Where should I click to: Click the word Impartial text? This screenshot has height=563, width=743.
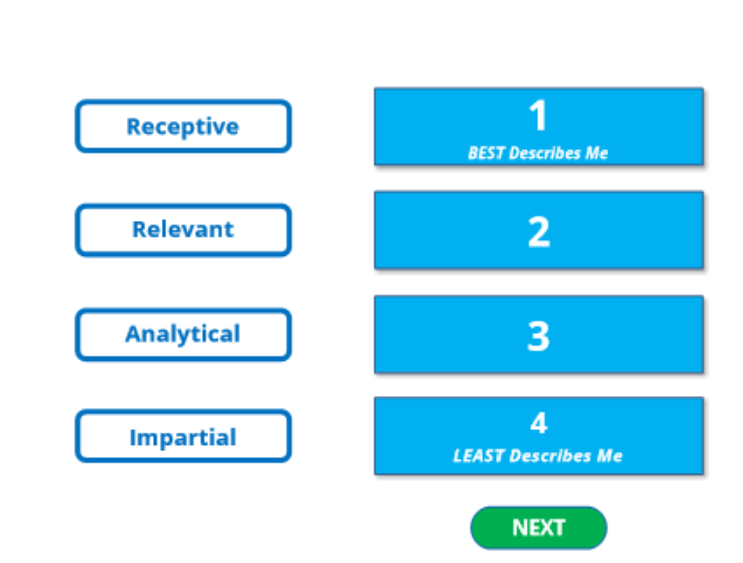coord(183,437)
